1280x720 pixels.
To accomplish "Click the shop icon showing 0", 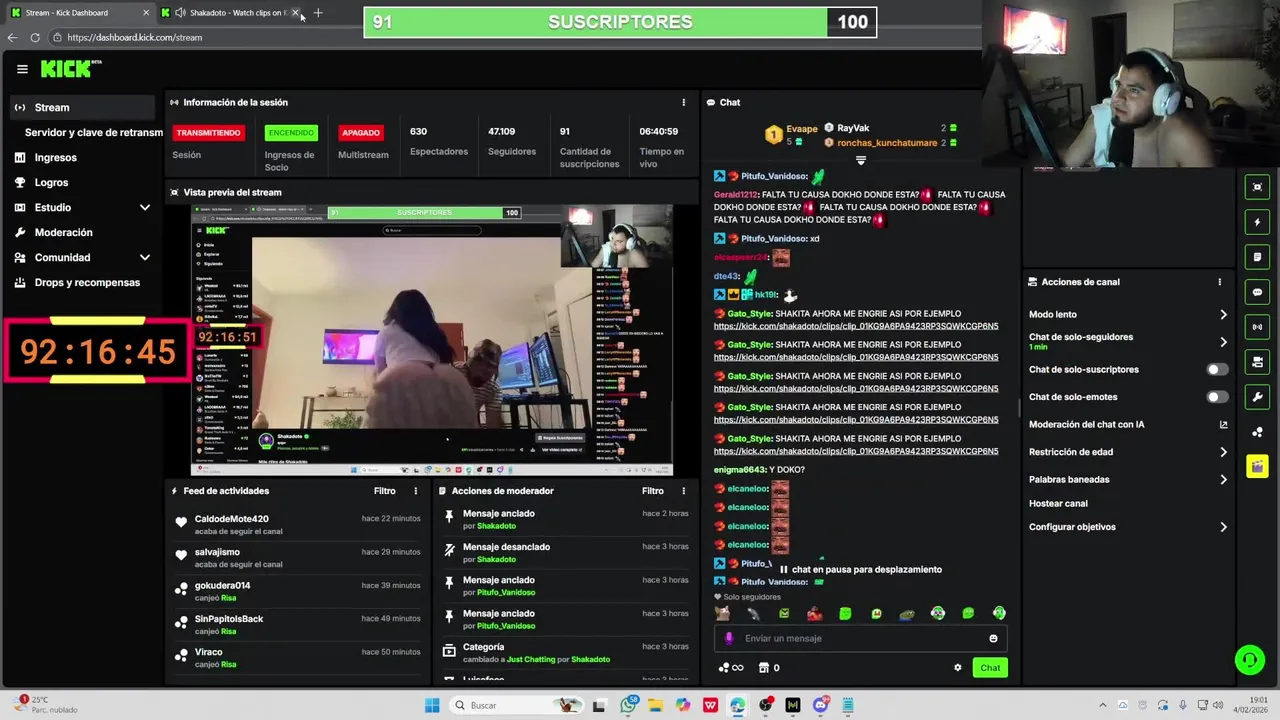I will point(769,668).
